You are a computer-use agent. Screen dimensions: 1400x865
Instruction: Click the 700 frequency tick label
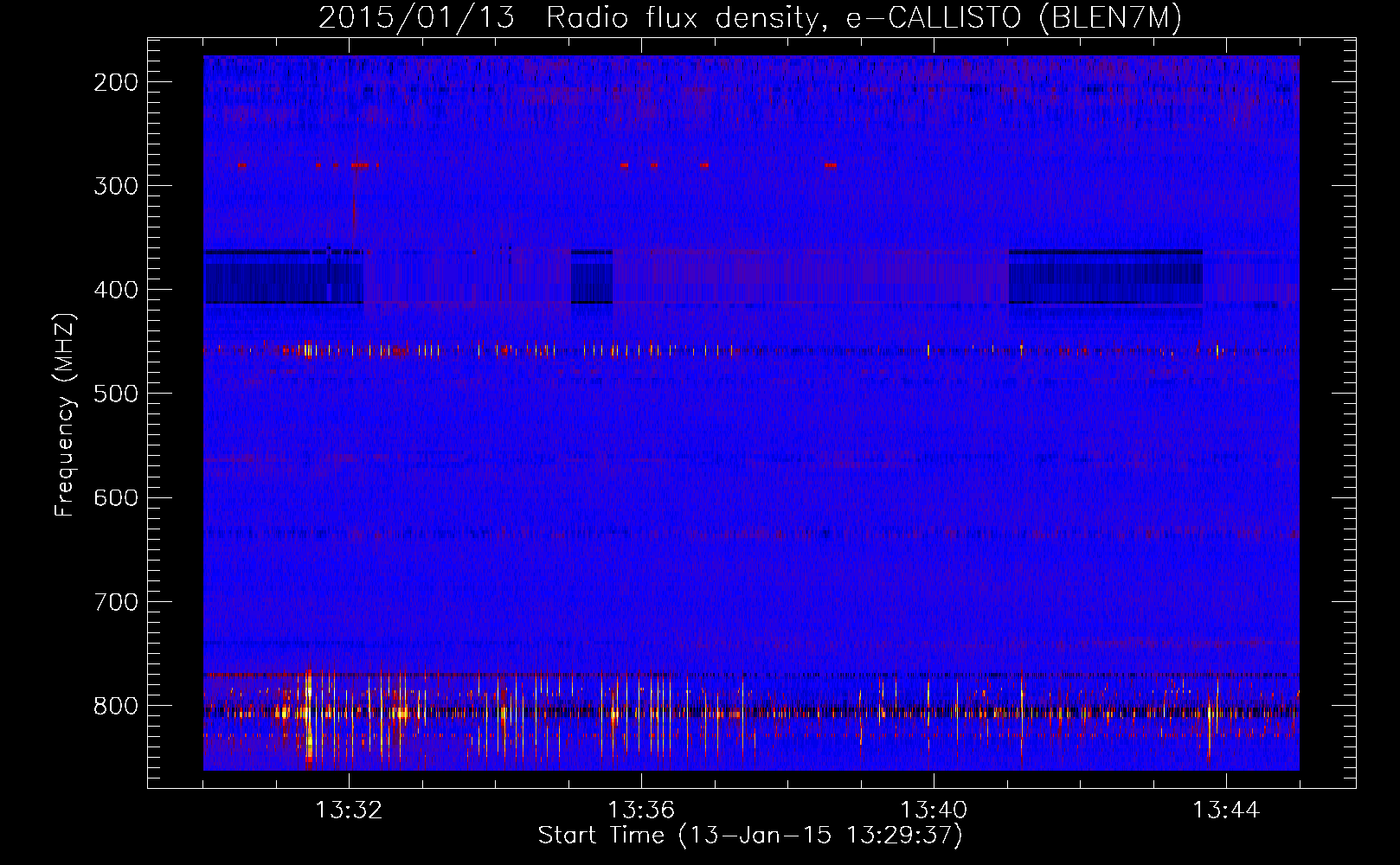116,601
